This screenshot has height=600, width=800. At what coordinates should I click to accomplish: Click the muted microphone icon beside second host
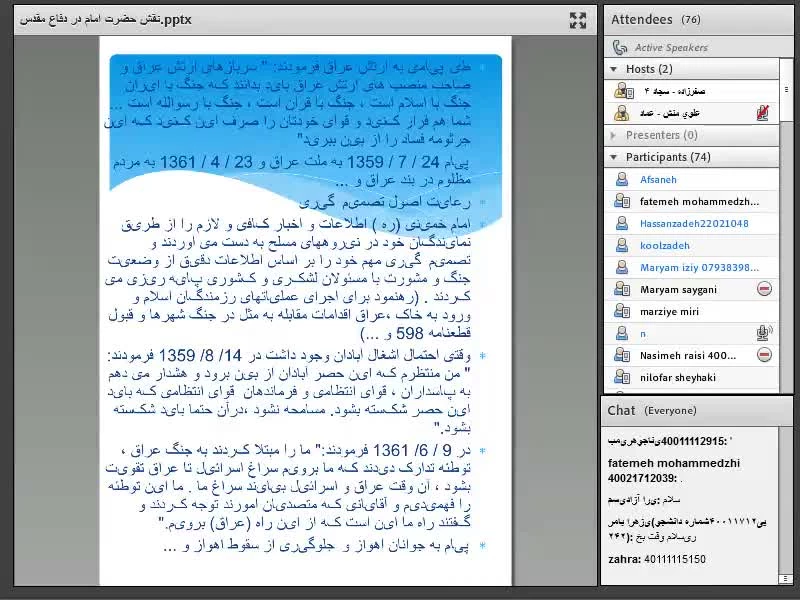762,114
